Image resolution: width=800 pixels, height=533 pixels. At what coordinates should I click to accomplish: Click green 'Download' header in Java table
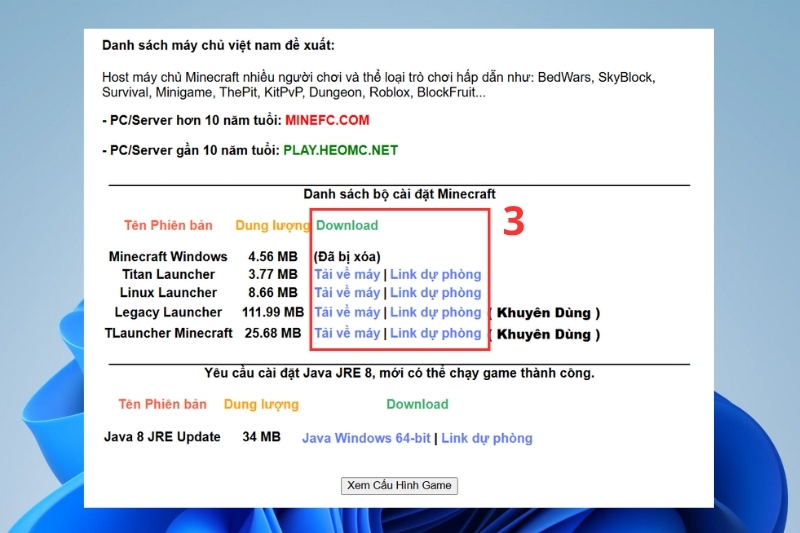point(417,404)
